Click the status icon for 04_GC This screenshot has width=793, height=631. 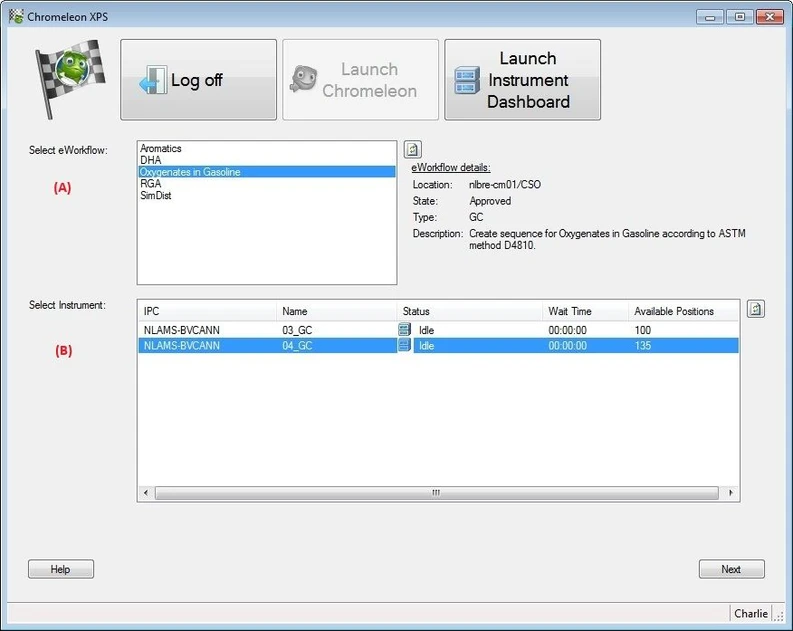pyautogui.click(x=405, y=345)
